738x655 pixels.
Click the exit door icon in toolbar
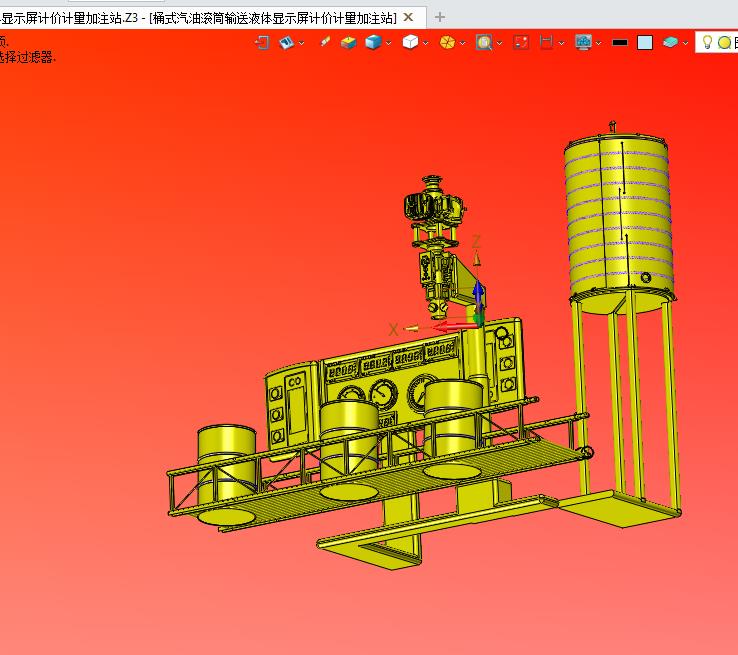262,43
